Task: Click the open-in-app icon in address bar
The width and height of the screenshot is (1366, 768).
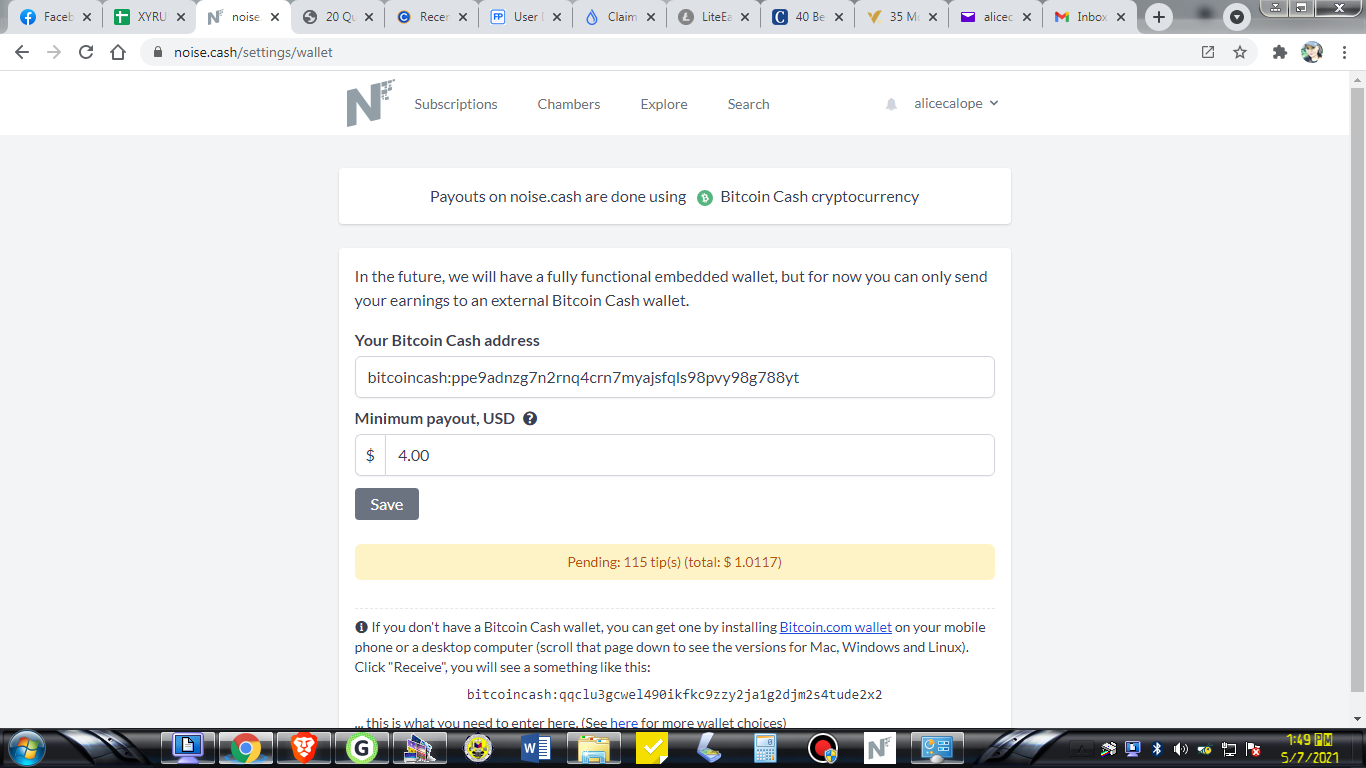Action: click(x=1208, y=52)
